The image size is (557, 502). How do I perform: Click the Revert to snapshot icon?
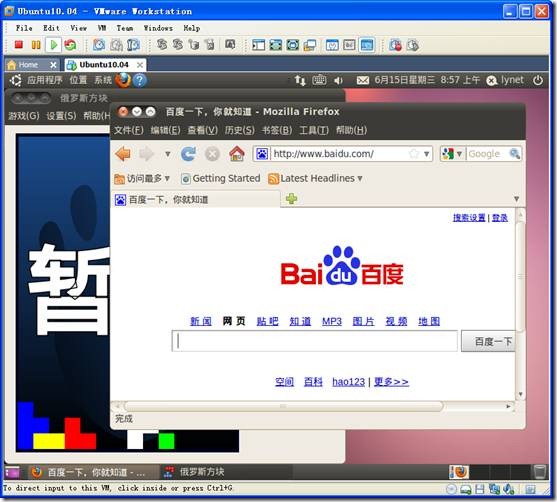pyautogui.click(x=117, y=45)
